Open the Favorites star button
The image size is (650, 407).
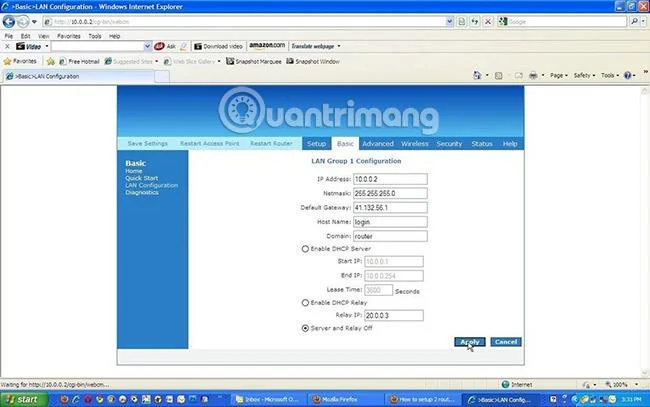tap(20, 61)
